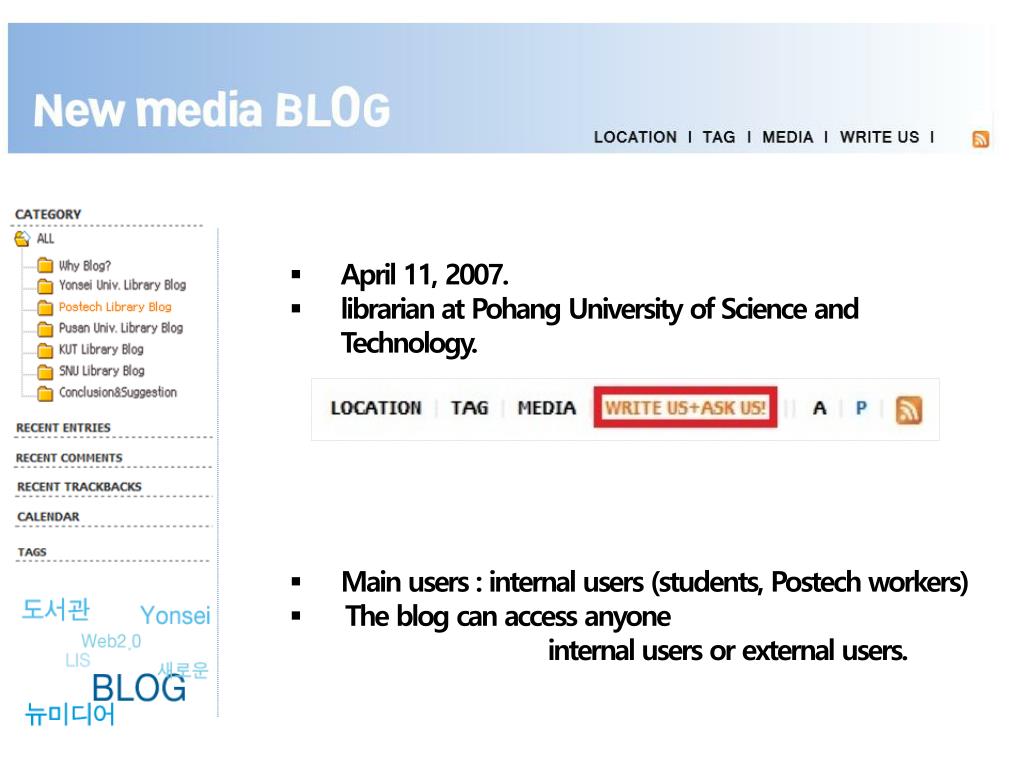Open LOCATION in the header menu

coord(635,137)
